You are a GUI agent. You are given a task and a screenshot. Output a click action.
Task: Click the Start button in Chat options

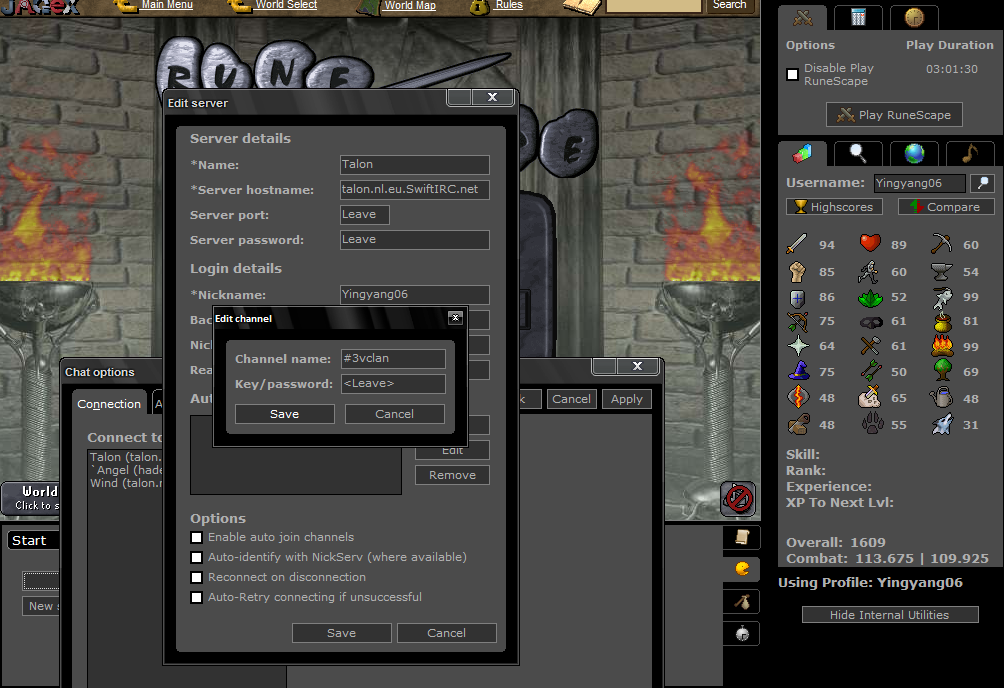(x=33, y=540)
